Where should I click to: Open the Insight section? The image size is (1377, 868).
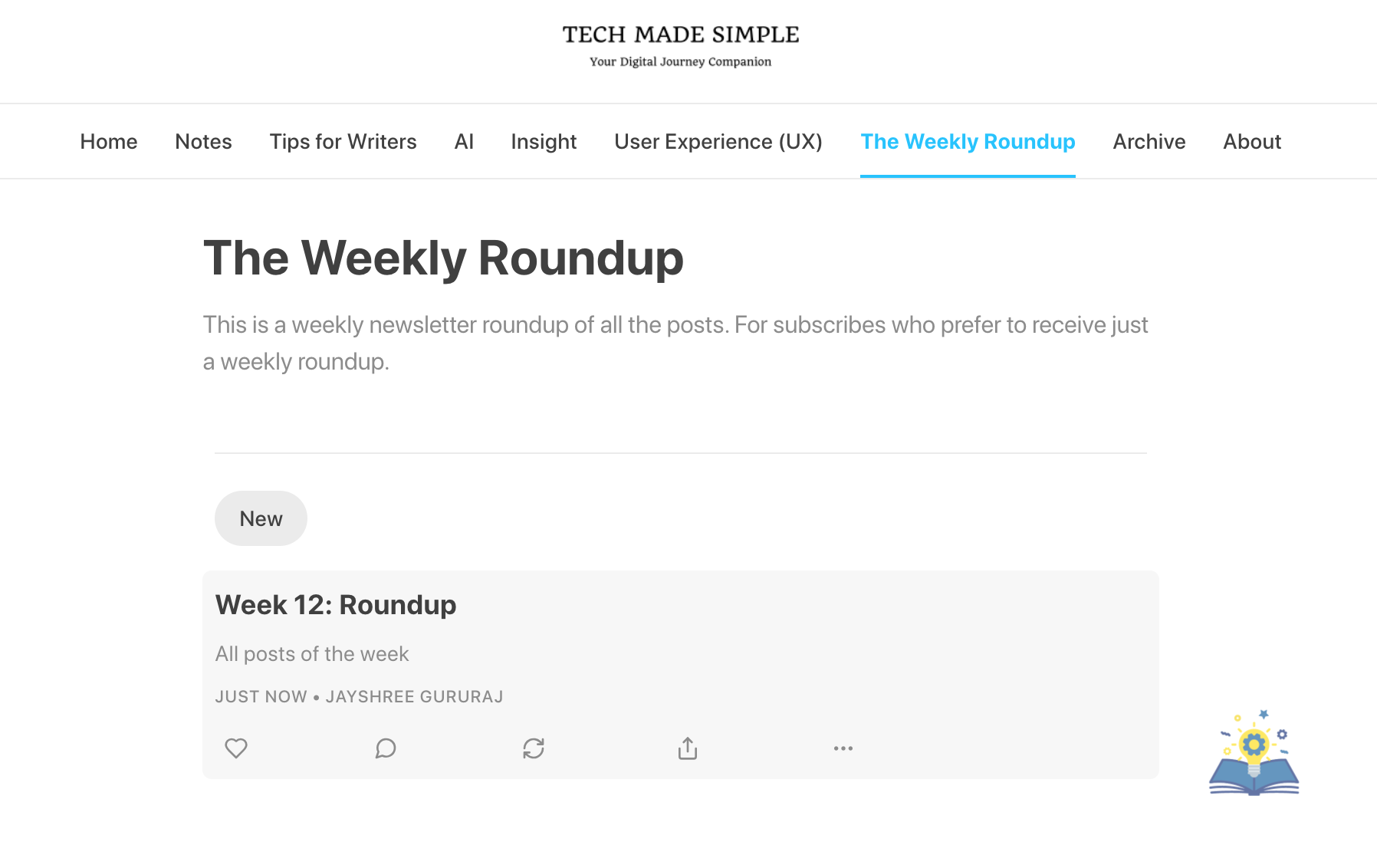click(544, 142)
